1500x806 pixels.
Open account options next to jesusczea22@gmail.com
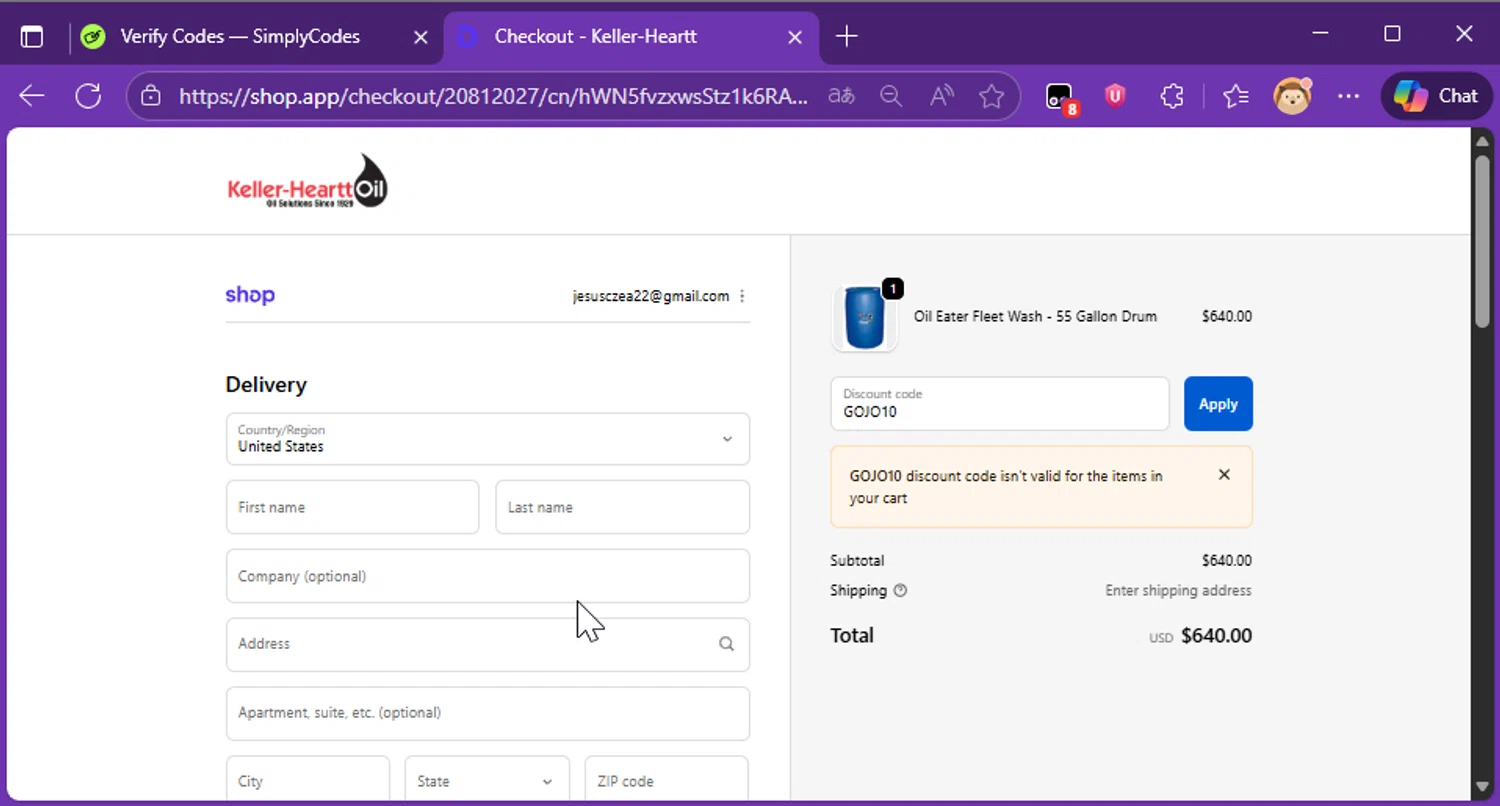coord(742,296)
